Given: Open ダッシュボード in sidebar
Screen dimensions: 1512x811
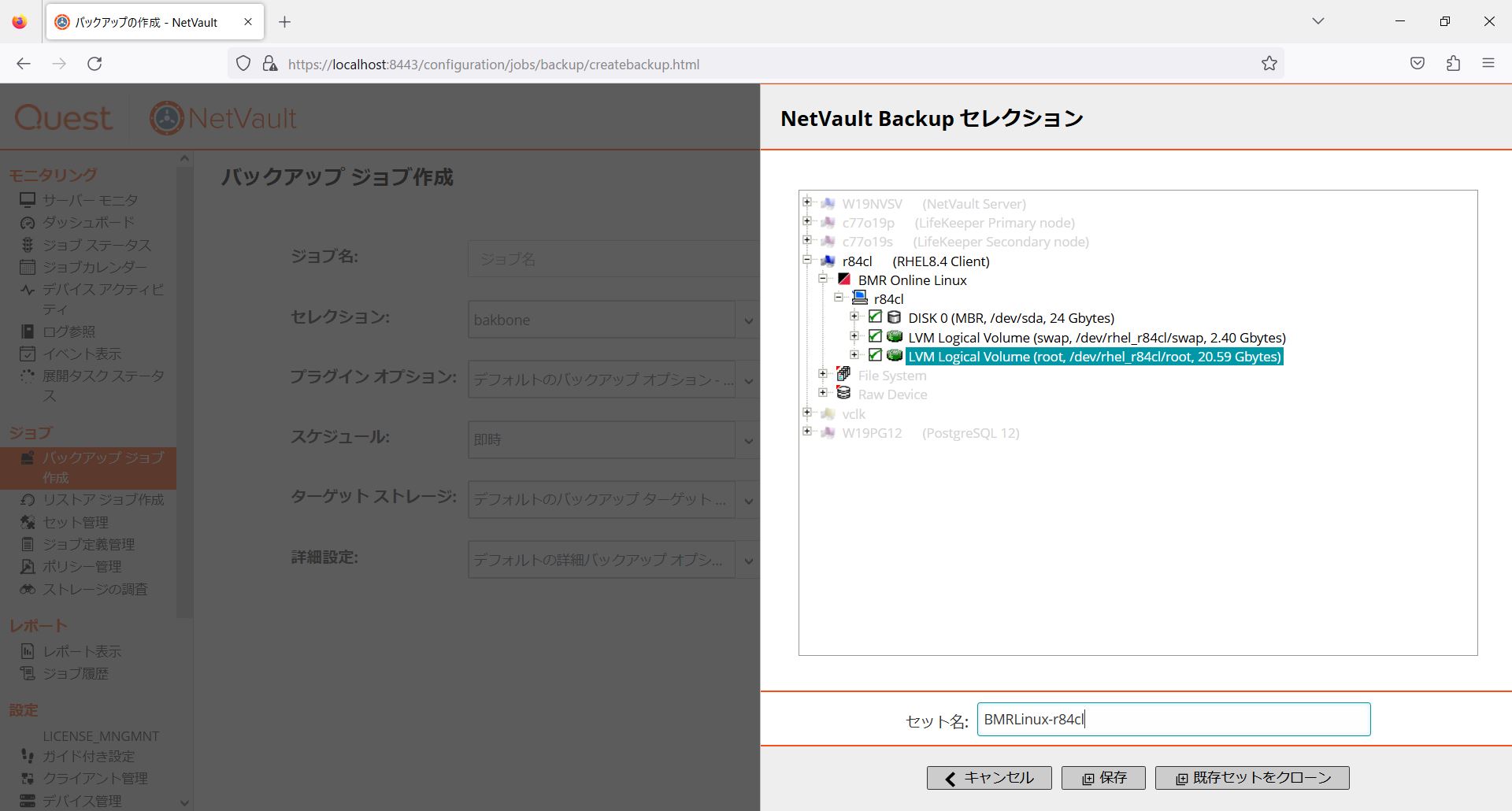Looking at the screenshot, I should coord(88,222).
